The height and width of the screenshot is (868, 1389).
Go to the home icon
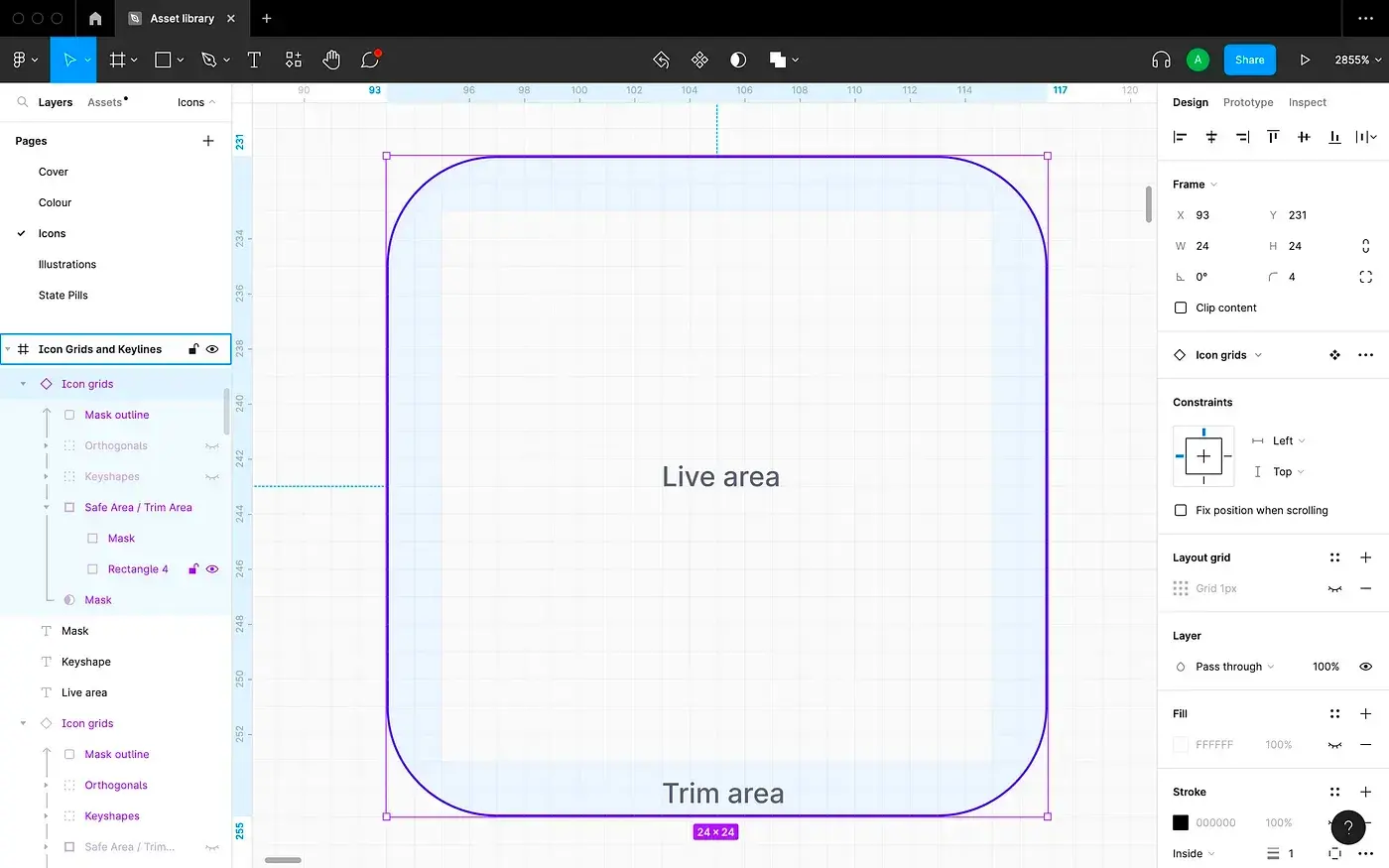coord(95,18)
